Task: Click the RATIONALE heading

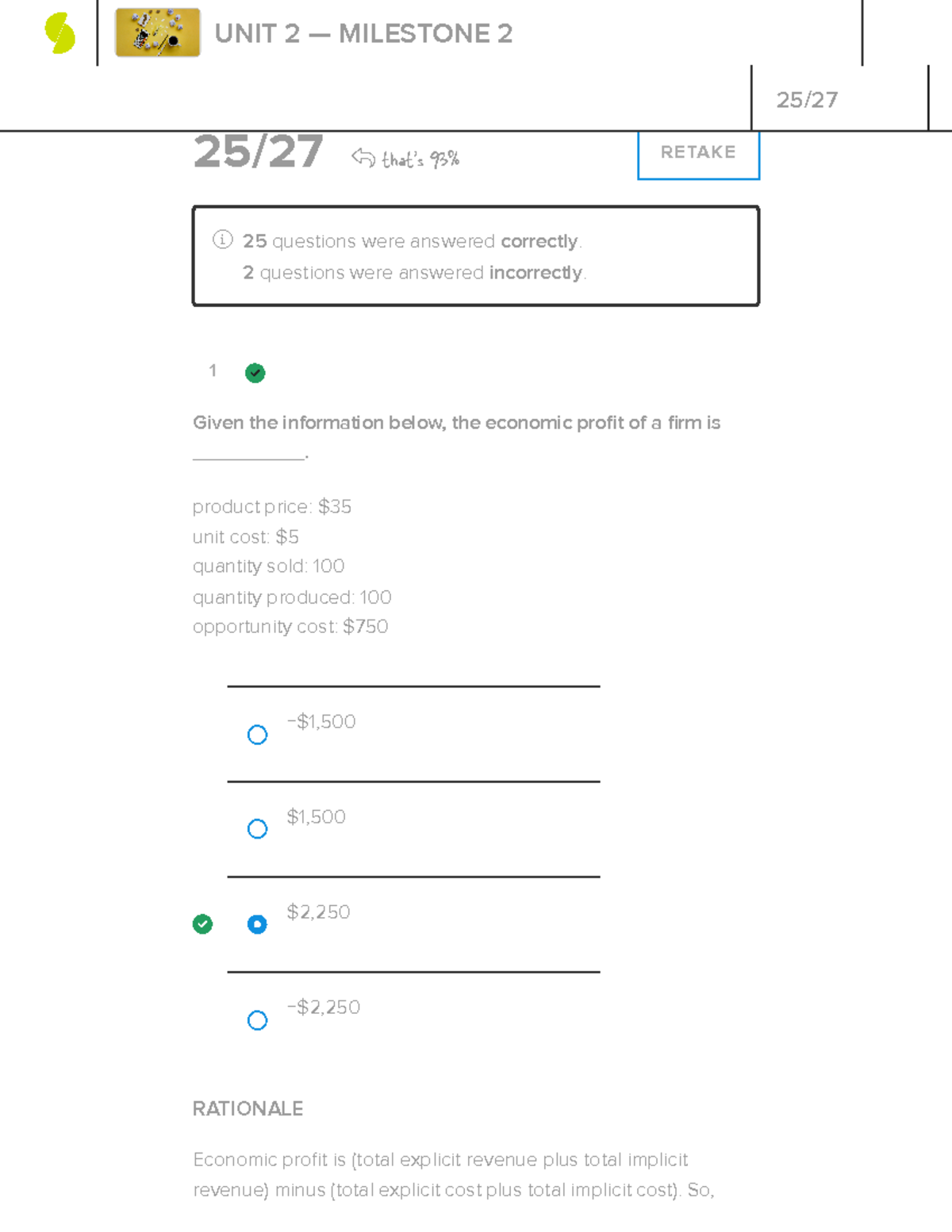Action: pos(248,1109)
